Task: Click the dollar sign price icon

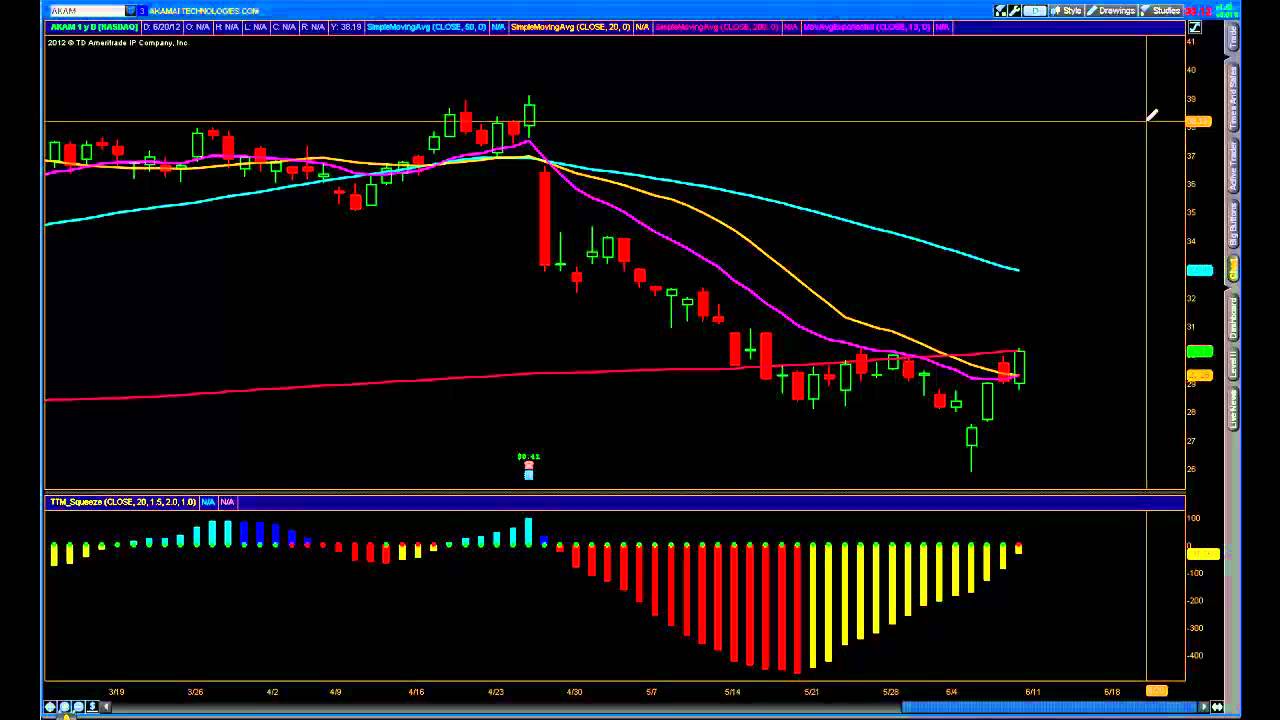Action: tap(92, 707)
